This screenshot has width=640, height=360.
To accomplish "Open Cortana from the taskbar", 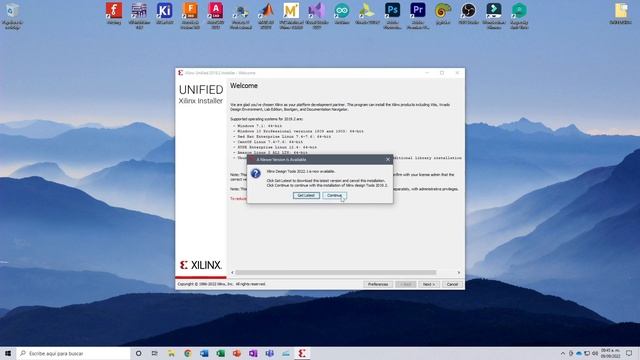I will pyautogui.click(x=138, y=353).
